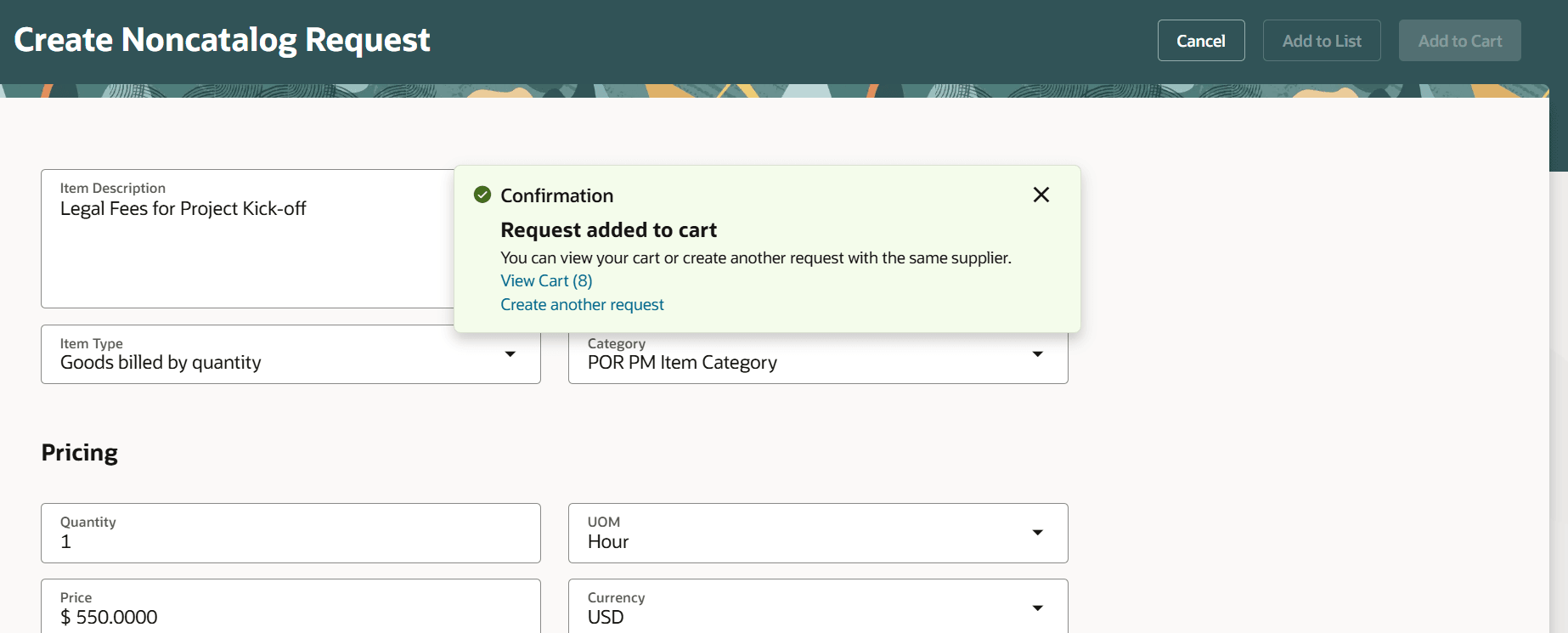This screenshot has width=1568, height=633.
Task: Click the green confirmation checkmark icon
Action: [482, 195]
